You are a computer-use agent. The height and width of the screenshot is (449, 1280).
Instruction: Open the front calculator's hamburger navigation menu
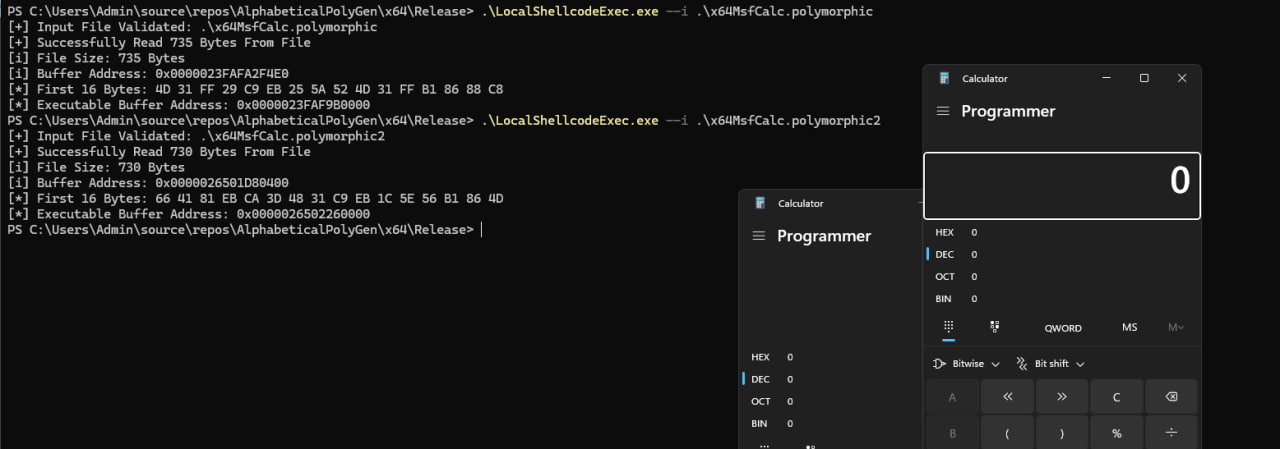click(942, 111)
